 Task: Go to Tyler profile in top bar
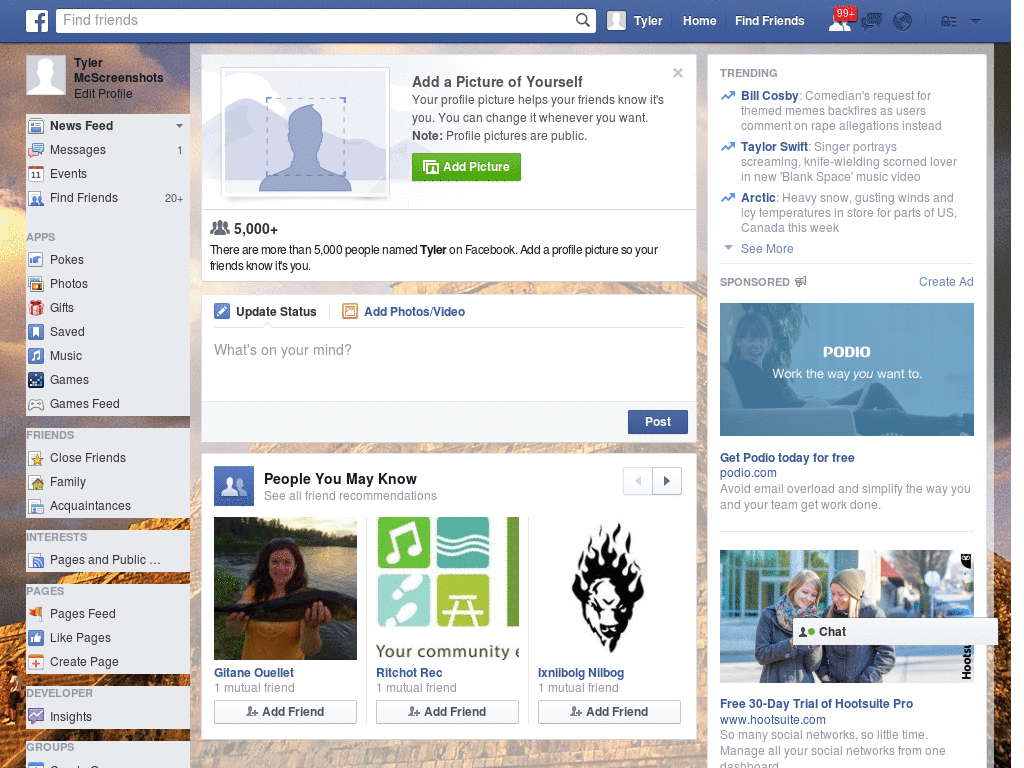(635, 21)
